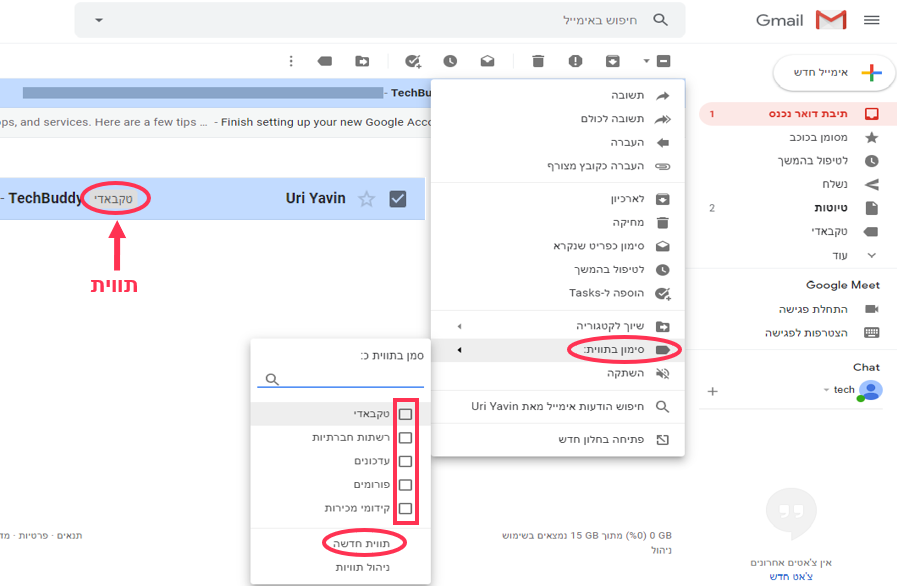The image size is (897, 586).
Task: Click the archive icon in toolbar
Action: pyautogui.click(x=613, y=61)
